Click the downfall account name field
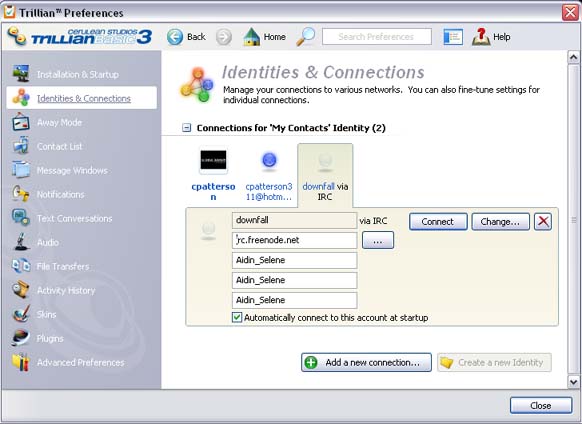This screenshot has height=424, width=582. [x=294, y=220]
